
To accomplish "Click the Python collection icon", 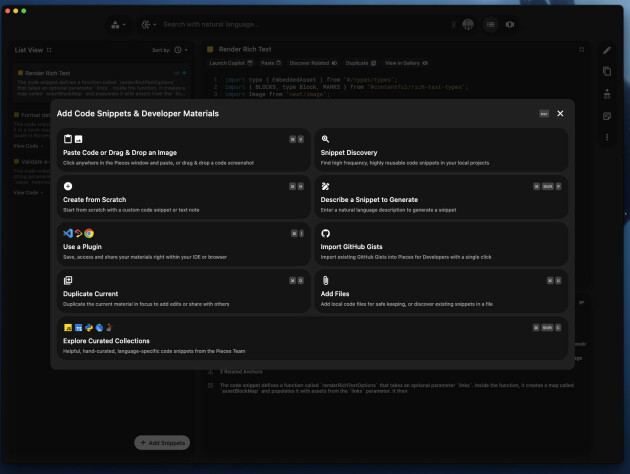I will click(89, 327).
